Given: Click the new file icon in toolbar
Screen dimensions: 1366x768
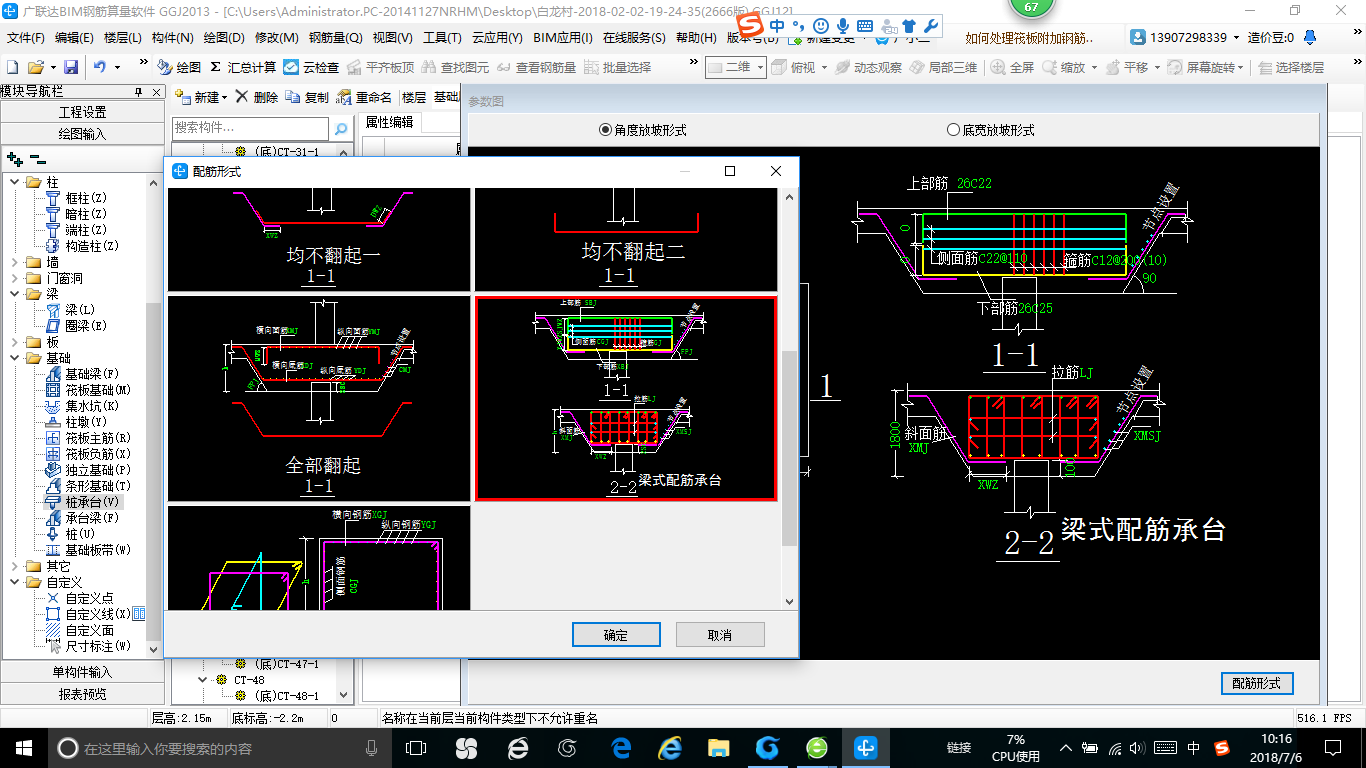Looking at the screenshot, I should (12, 67).
